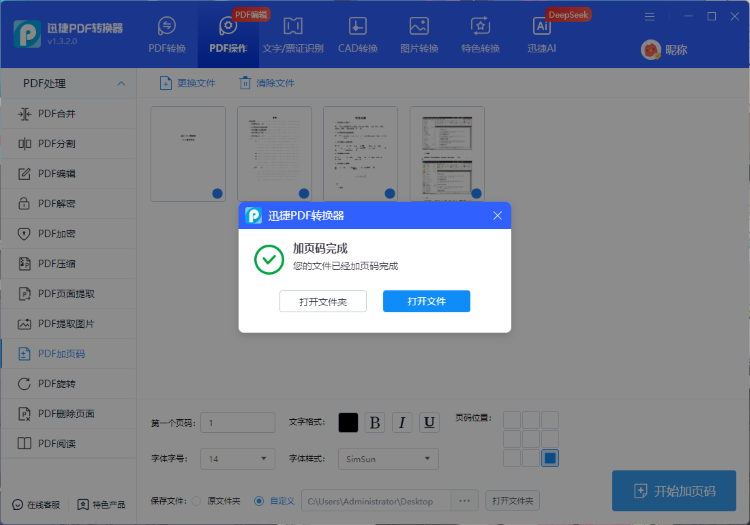Click the 第一个页码 input field
The width and height of the screenshot is (750, 525).
point(237,423)
